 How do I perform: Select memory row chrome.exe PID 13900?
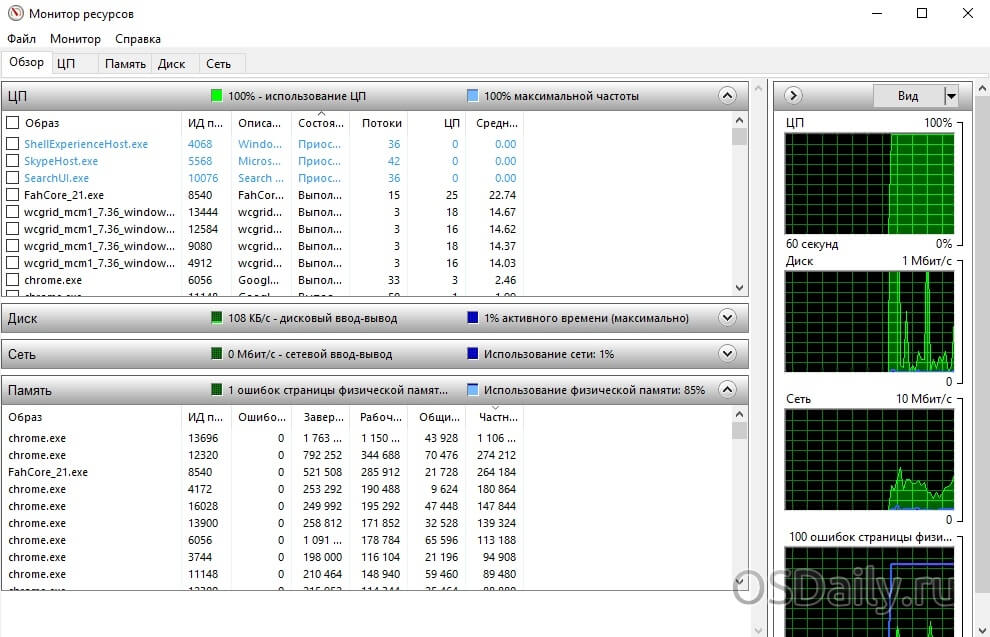click(264, 523)
